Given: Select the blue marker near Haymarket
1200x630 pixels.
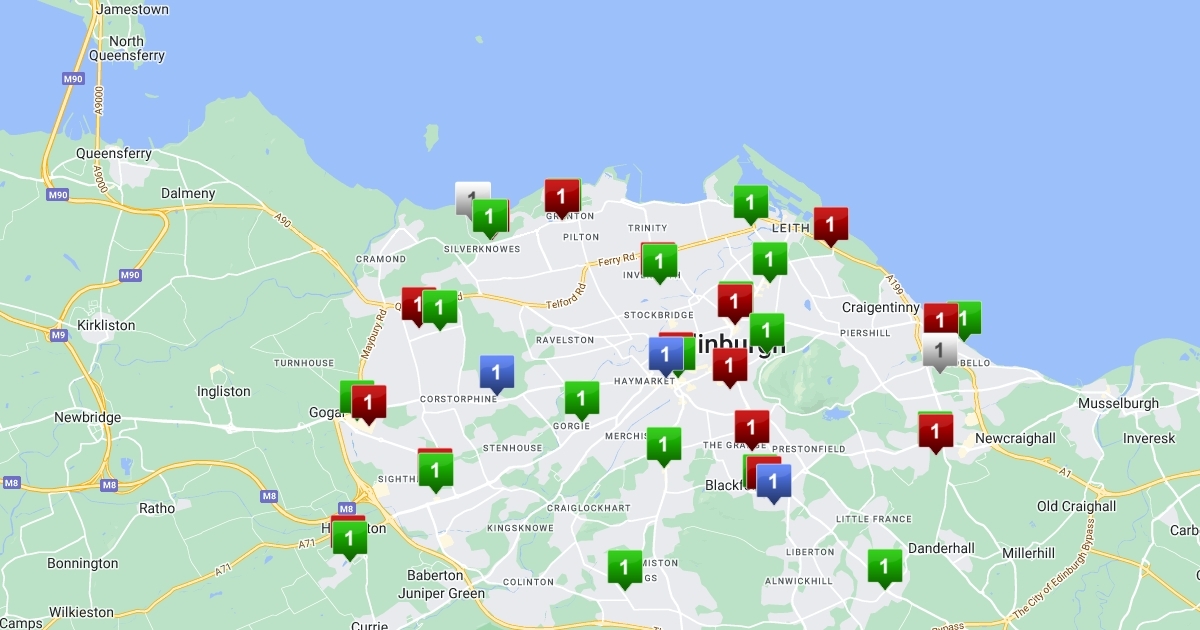Looking at the screenshot, I should click(665, 354).
